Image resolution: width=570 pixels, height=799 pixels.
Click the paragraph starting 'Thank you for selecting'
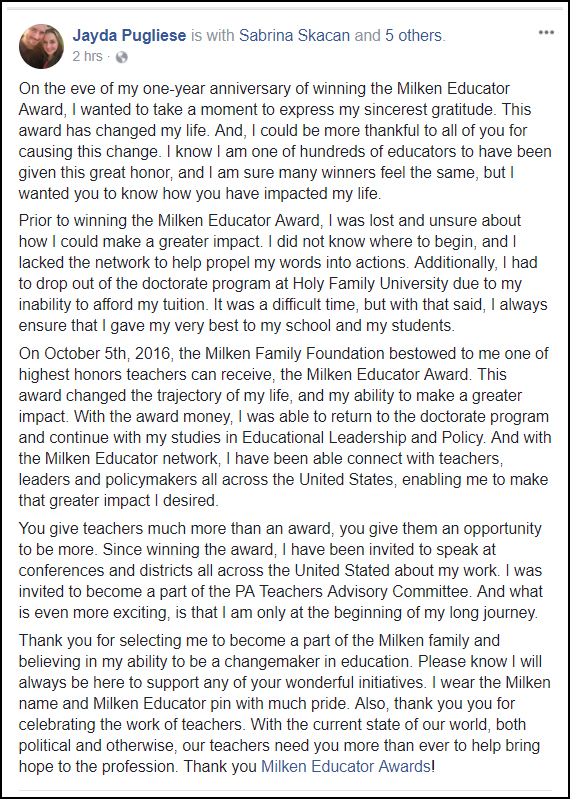[281, 703]
